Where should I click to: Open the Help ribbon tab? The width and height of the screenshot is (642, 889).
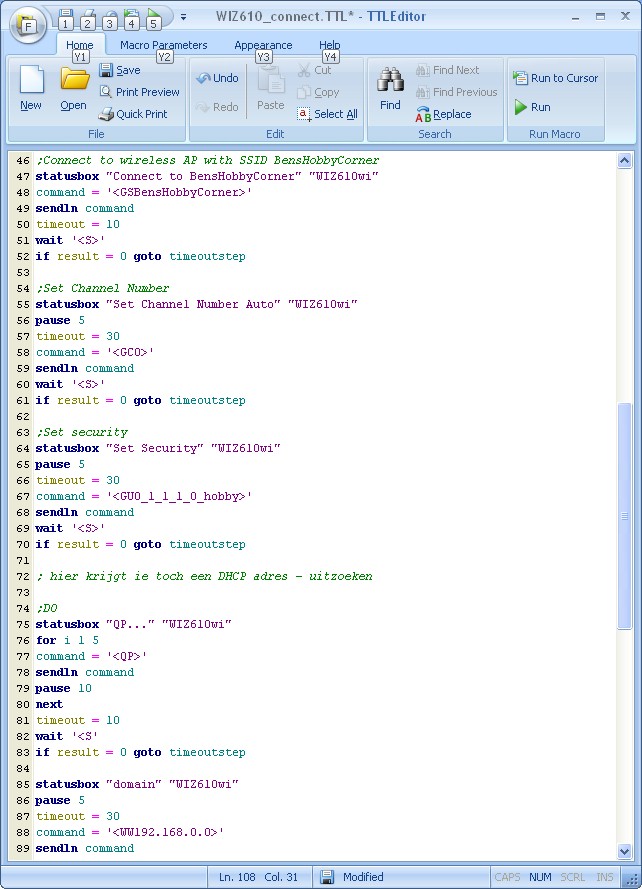[x=330, y=45]
